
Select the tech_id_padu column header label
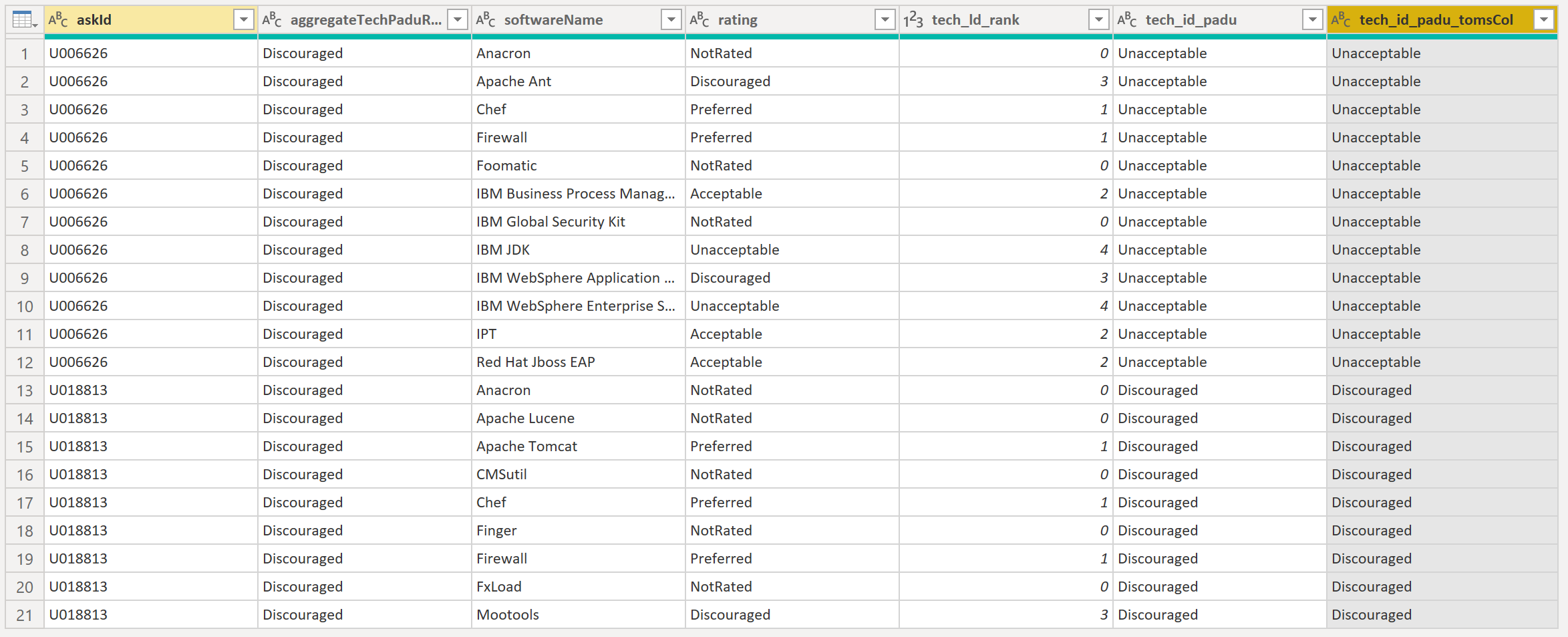1191,20
